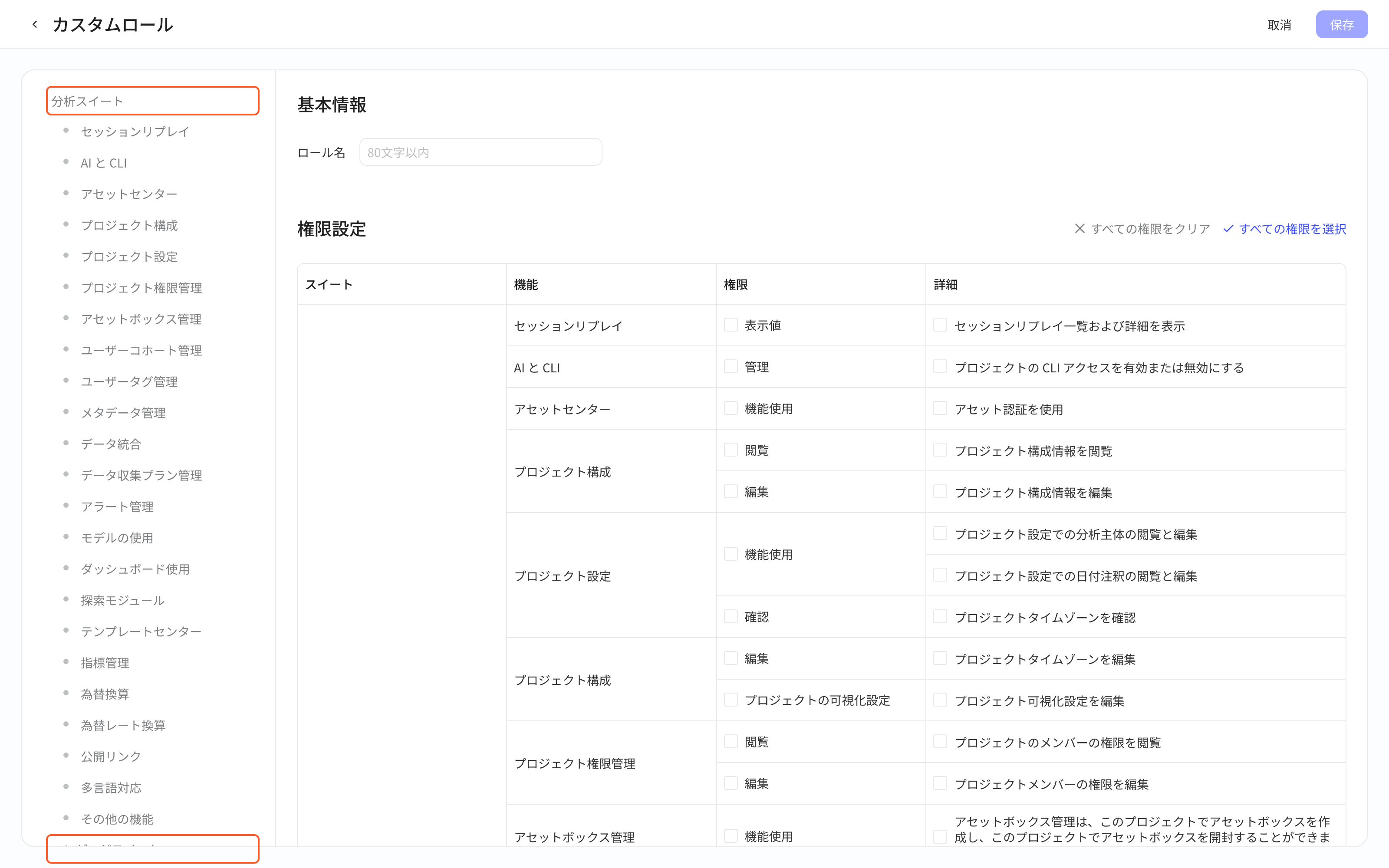The height and width of the screenshot is (868, 1389).
Task: Check 機能使用 for アセットボックス管理
Action: pos(731,836)
